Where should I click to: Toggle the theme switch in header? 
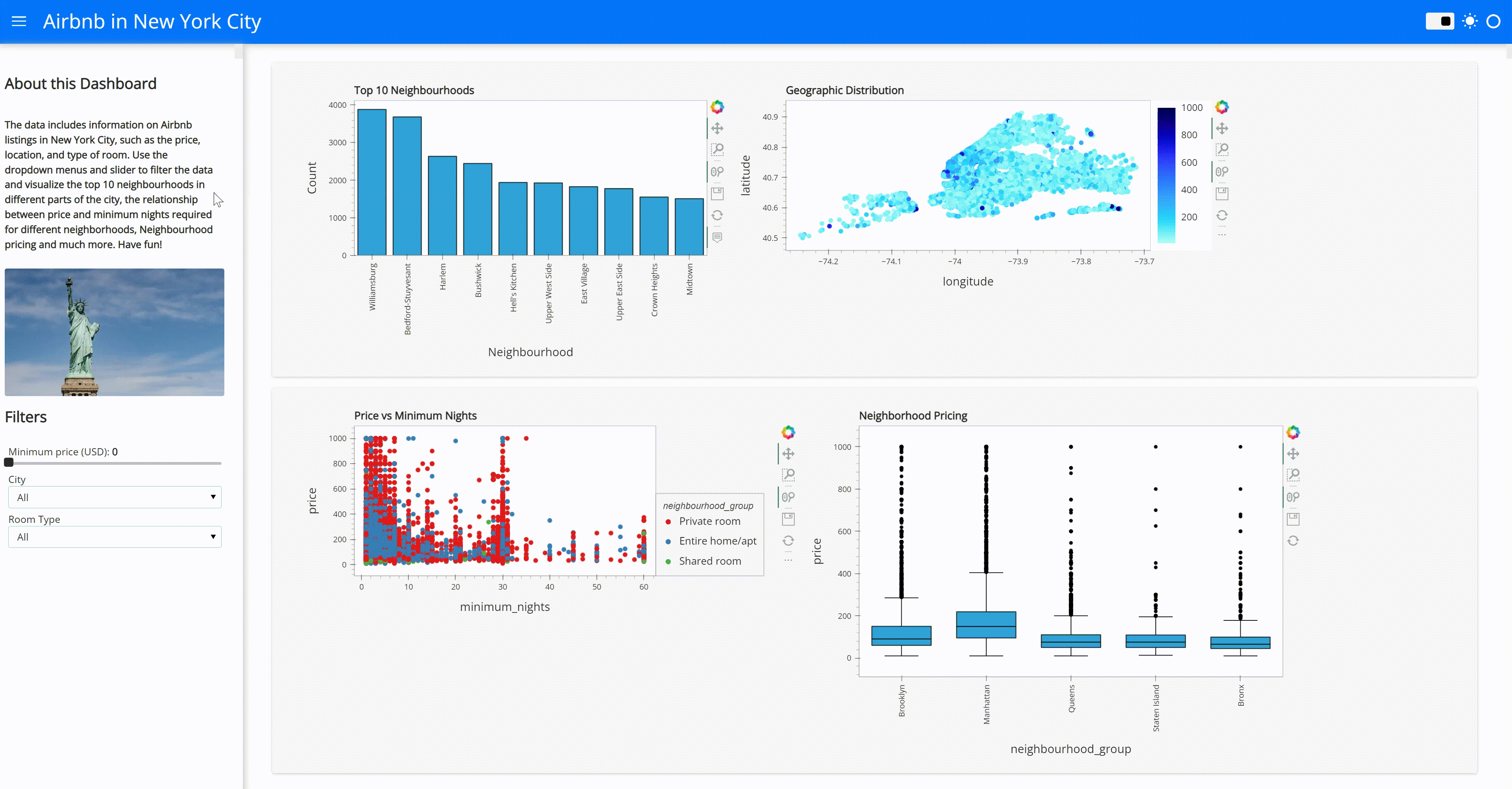(1439, 22)
